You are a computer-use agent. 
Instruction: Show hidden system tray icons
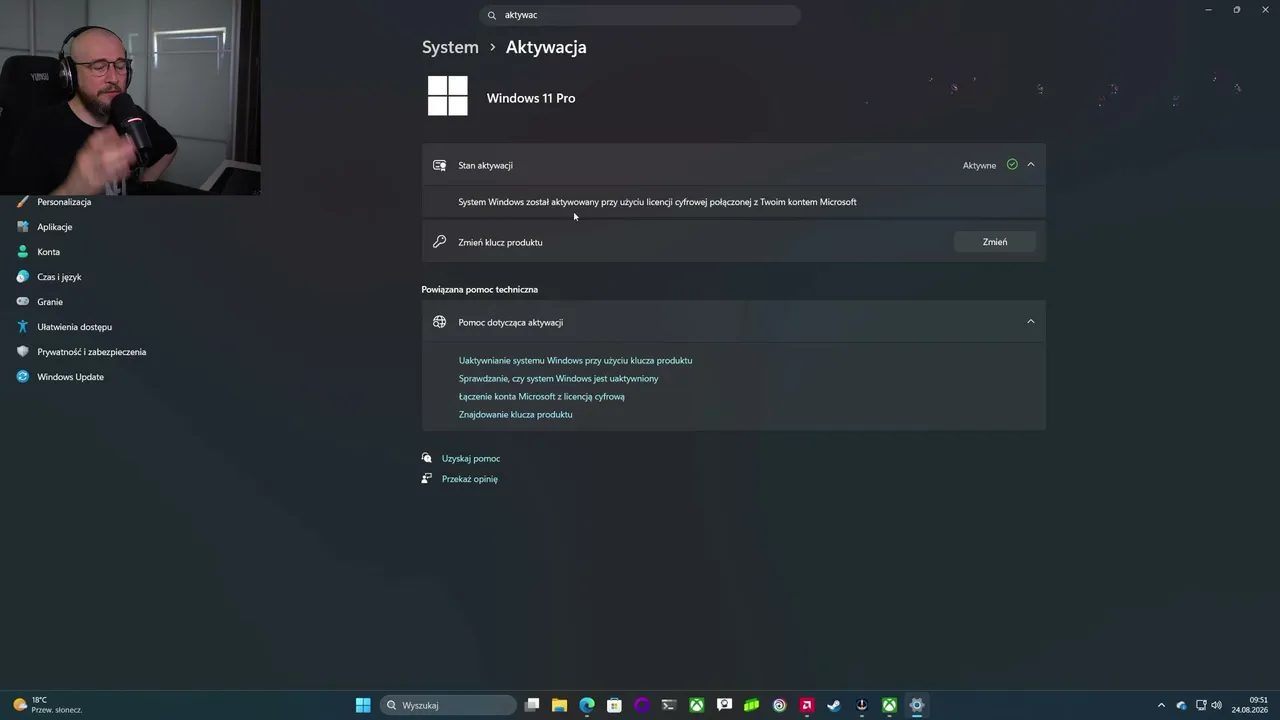pyautogui.click(x=1161, y=705)
